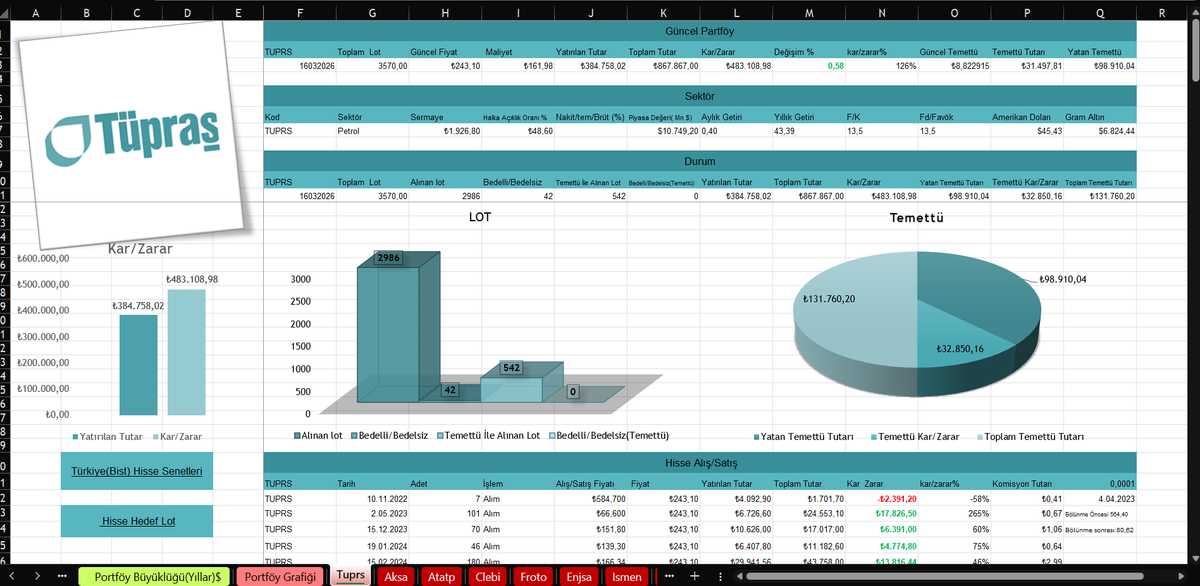Switch to the Froto sheet tab
This screenshot has height=586, width=1200.
[x=534, y=576]
